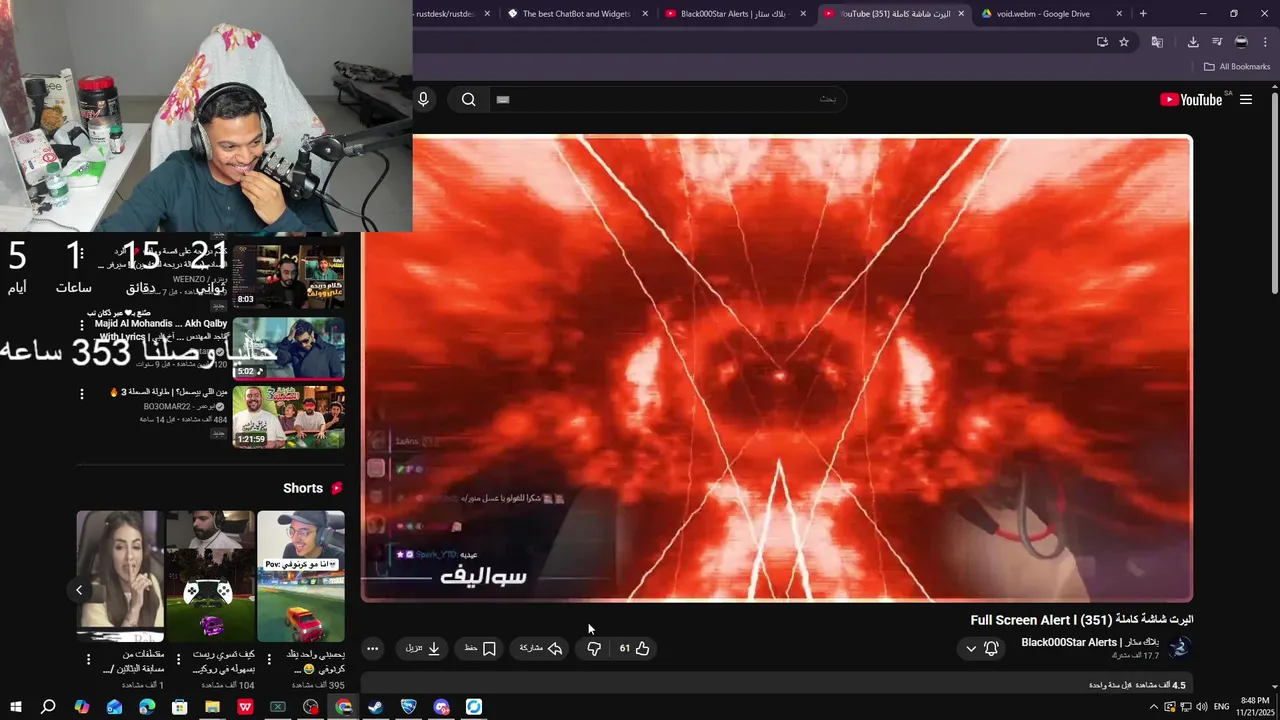Image resolution: width=1280 pixels, height=720 pixels.
Task: Bookmark this page with the star icon
Action: tap(1124, 42)
